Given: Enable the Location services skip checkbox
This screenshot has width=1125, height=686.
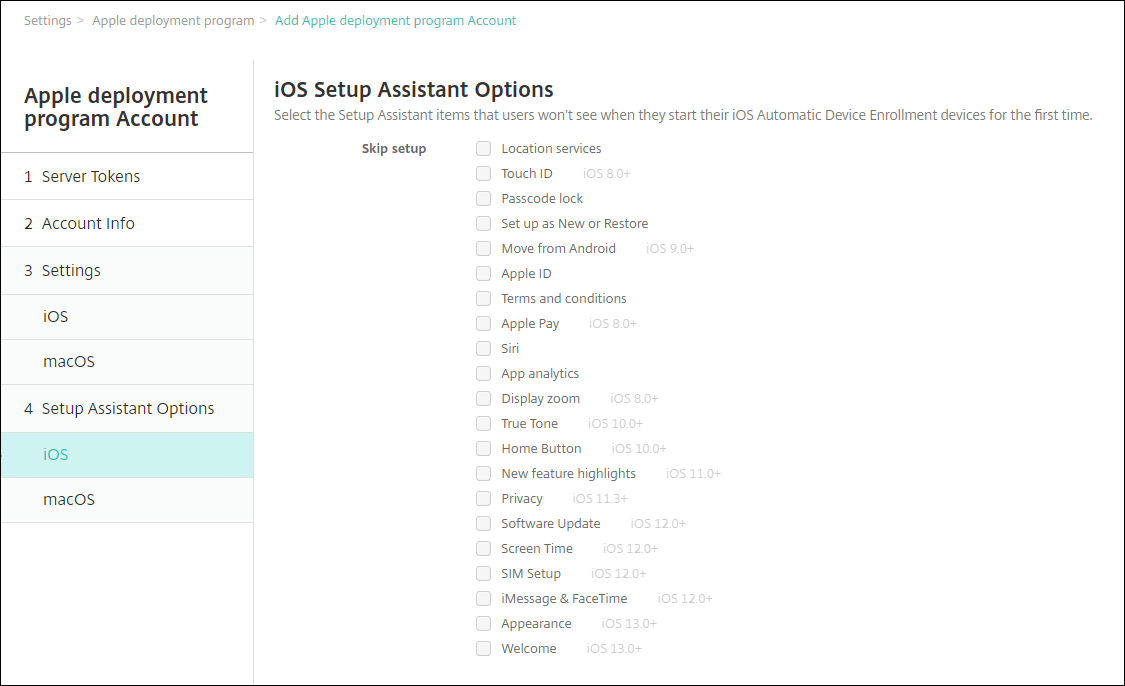Looking at the screenshot, I should coord(484,149).
